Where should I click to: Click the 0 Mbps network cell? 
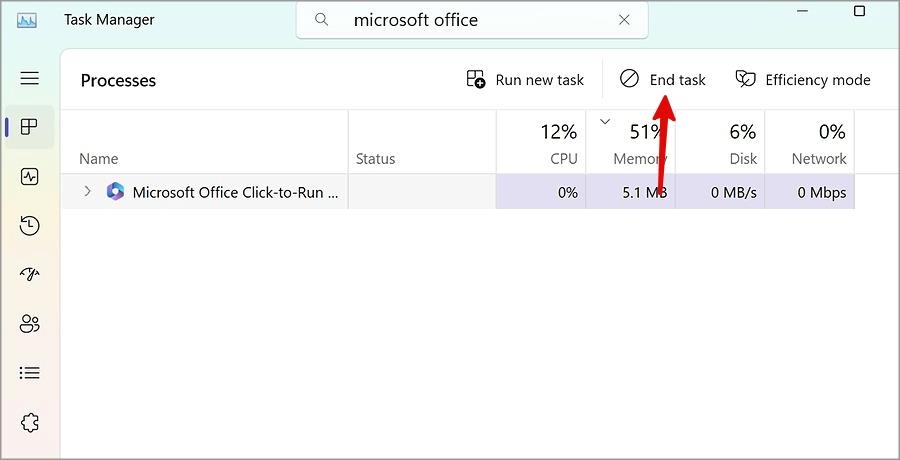click(x=810, y=192)
